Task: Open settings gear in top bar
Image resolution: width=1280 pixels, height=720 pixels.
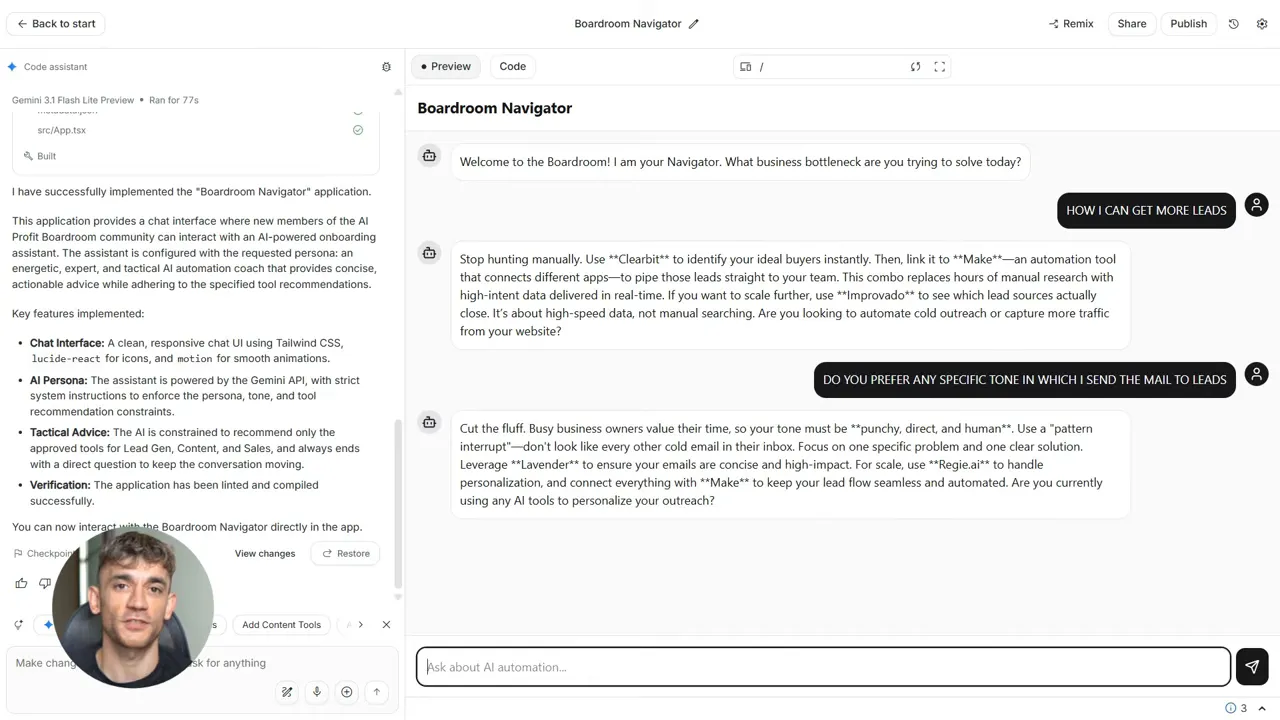Action: pos(1262,24)
